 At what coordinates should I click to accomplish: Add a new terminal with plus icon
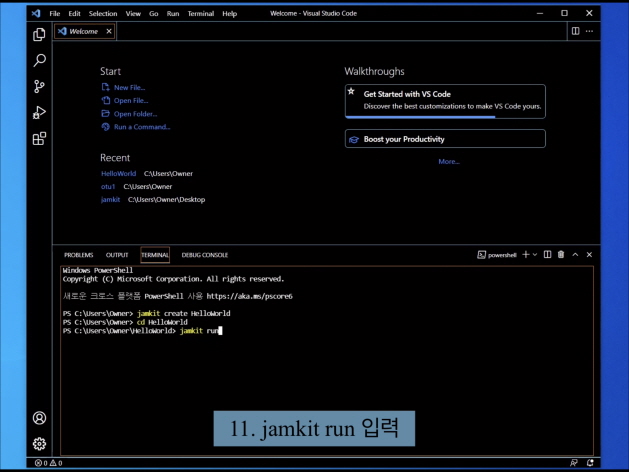[526, 255]
